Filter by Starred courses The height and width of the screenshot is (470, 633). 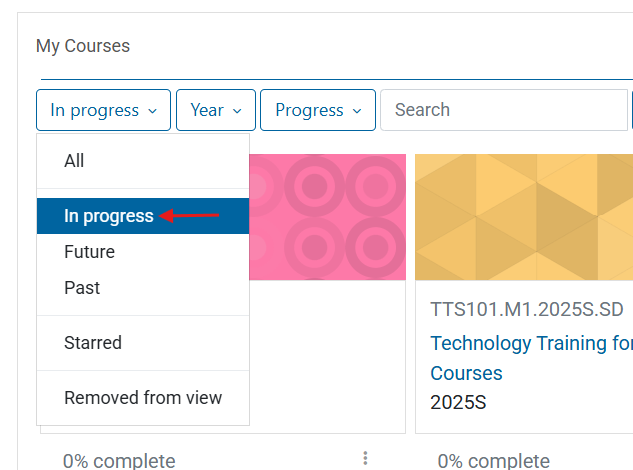pos(93,343)
